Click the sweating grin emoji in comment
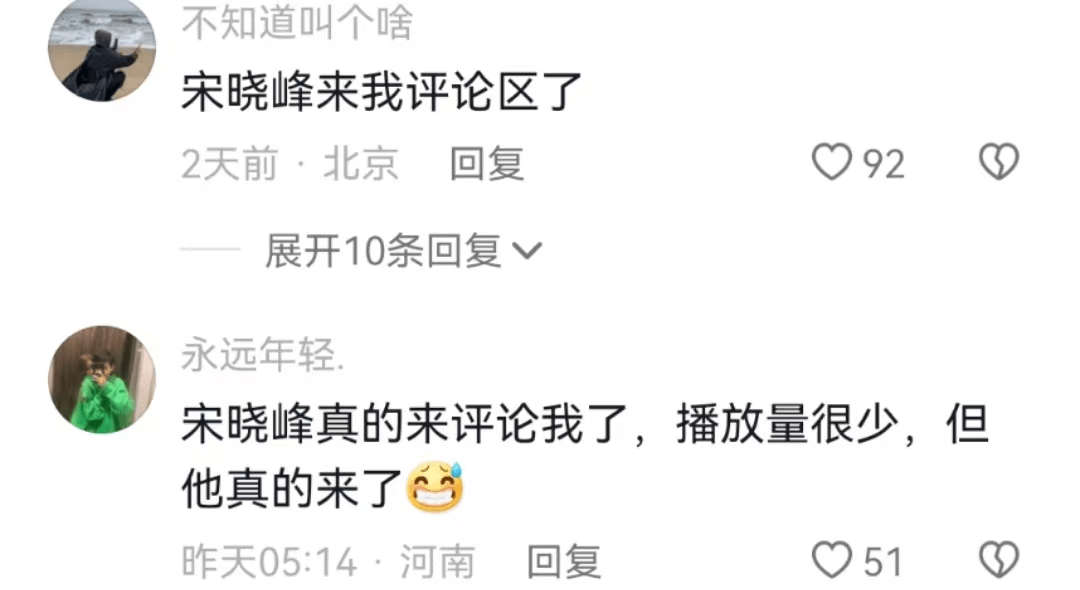 pos(435,487)
